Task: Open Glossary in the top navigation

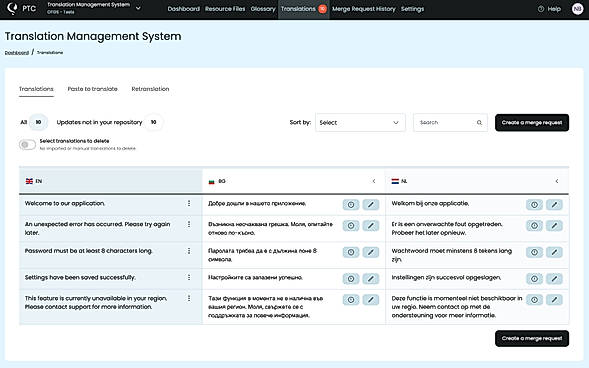Action: [263, 9]
